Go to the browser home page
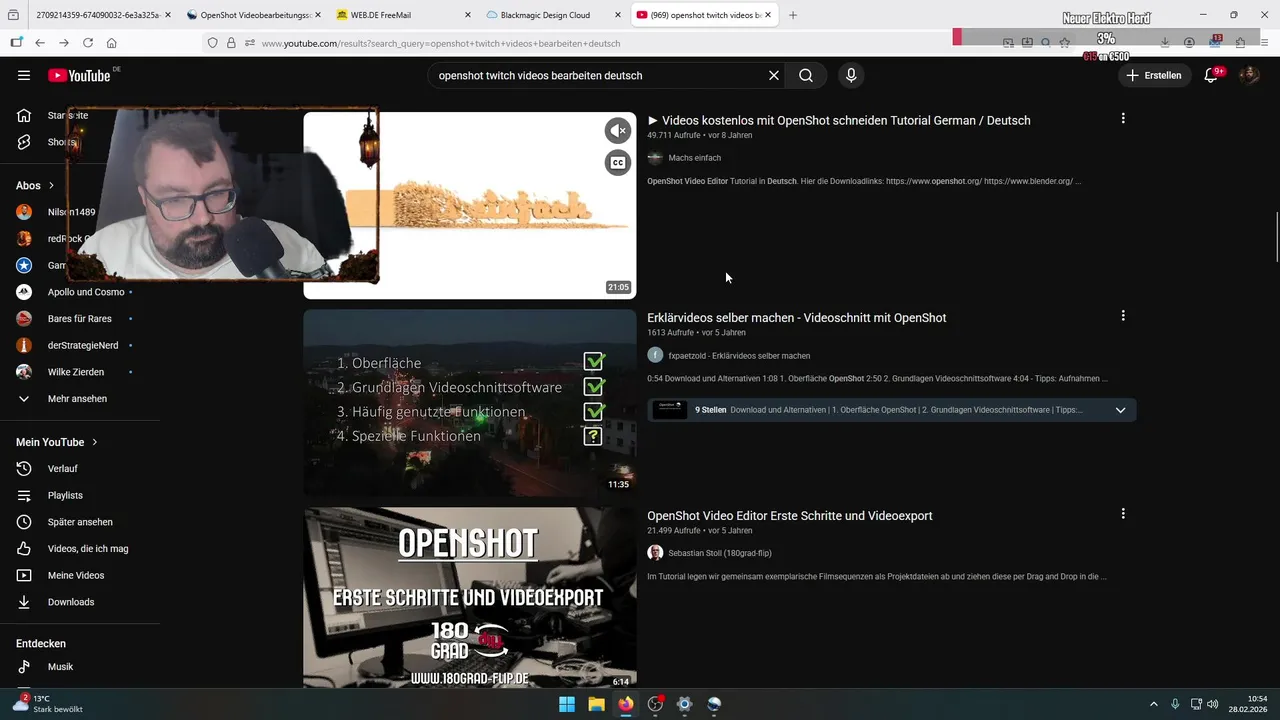 point(112,43)
